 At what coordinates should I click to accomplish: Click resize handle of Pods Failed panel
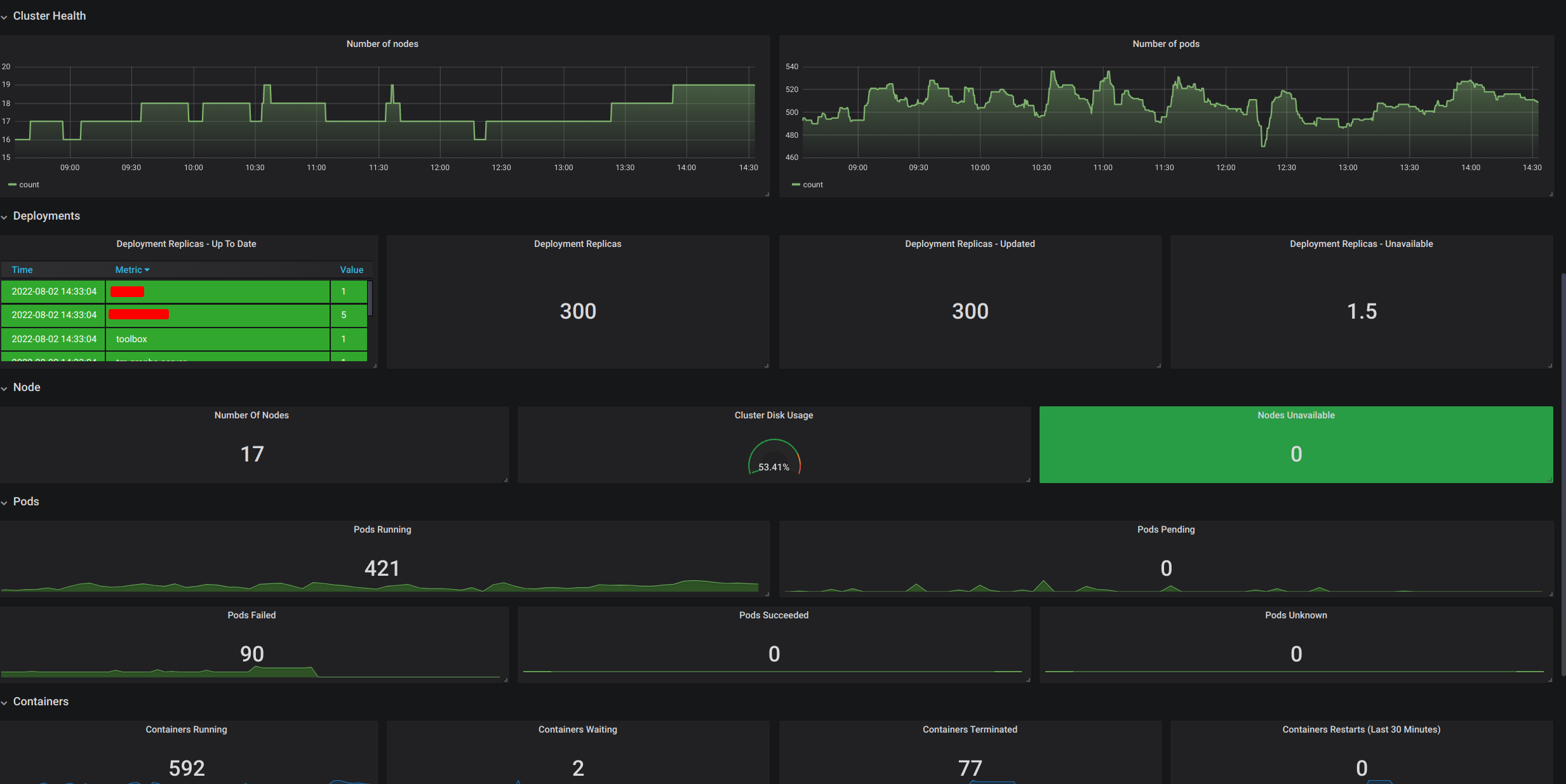[506, 680]
